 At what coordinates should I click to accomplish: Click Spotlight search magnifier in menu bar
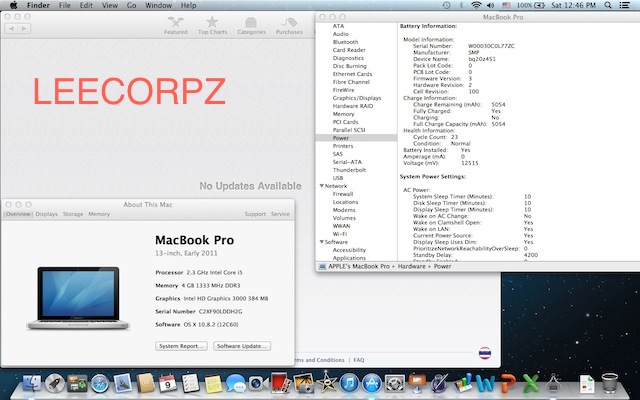tap(608, 5)
